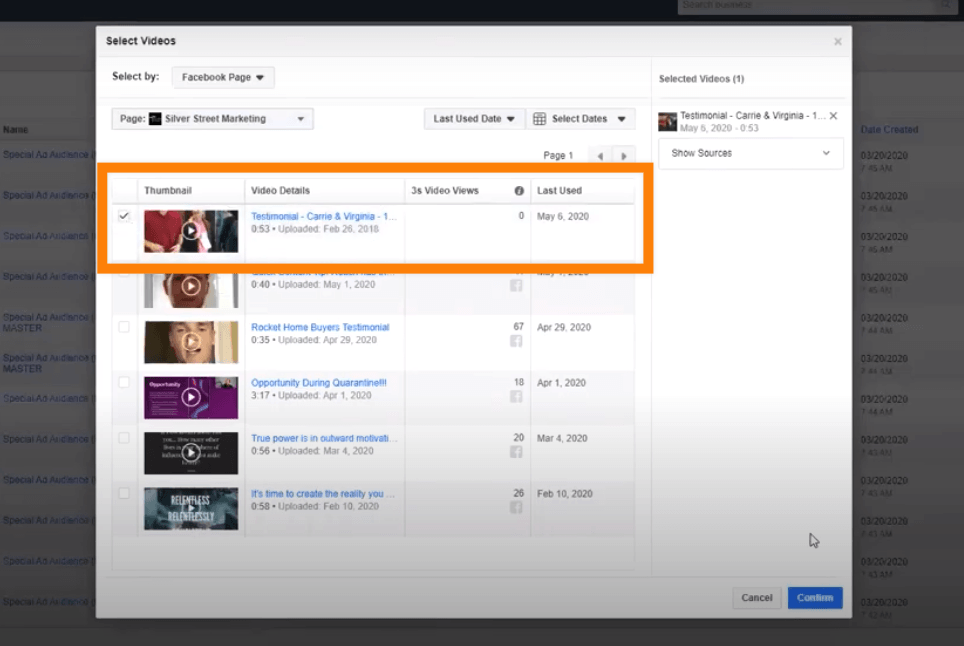Open the Rocket Home Buyers Testimonial link
The image size is (964, 646).
pos(320,327)
